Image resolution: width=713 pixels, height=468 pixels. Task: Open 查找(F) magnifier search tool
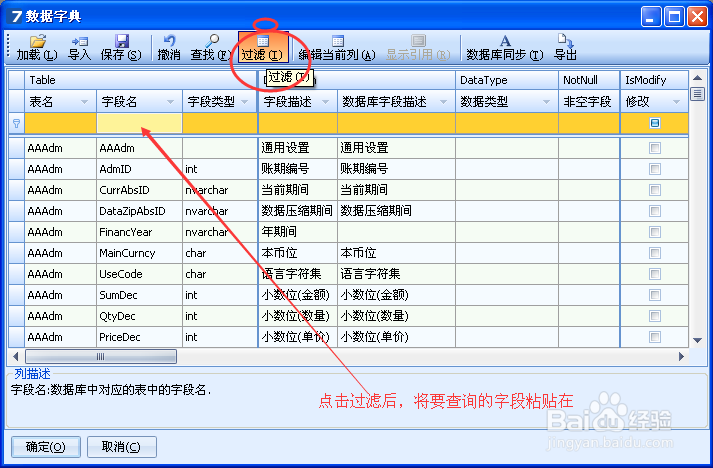tap(211, 41)
